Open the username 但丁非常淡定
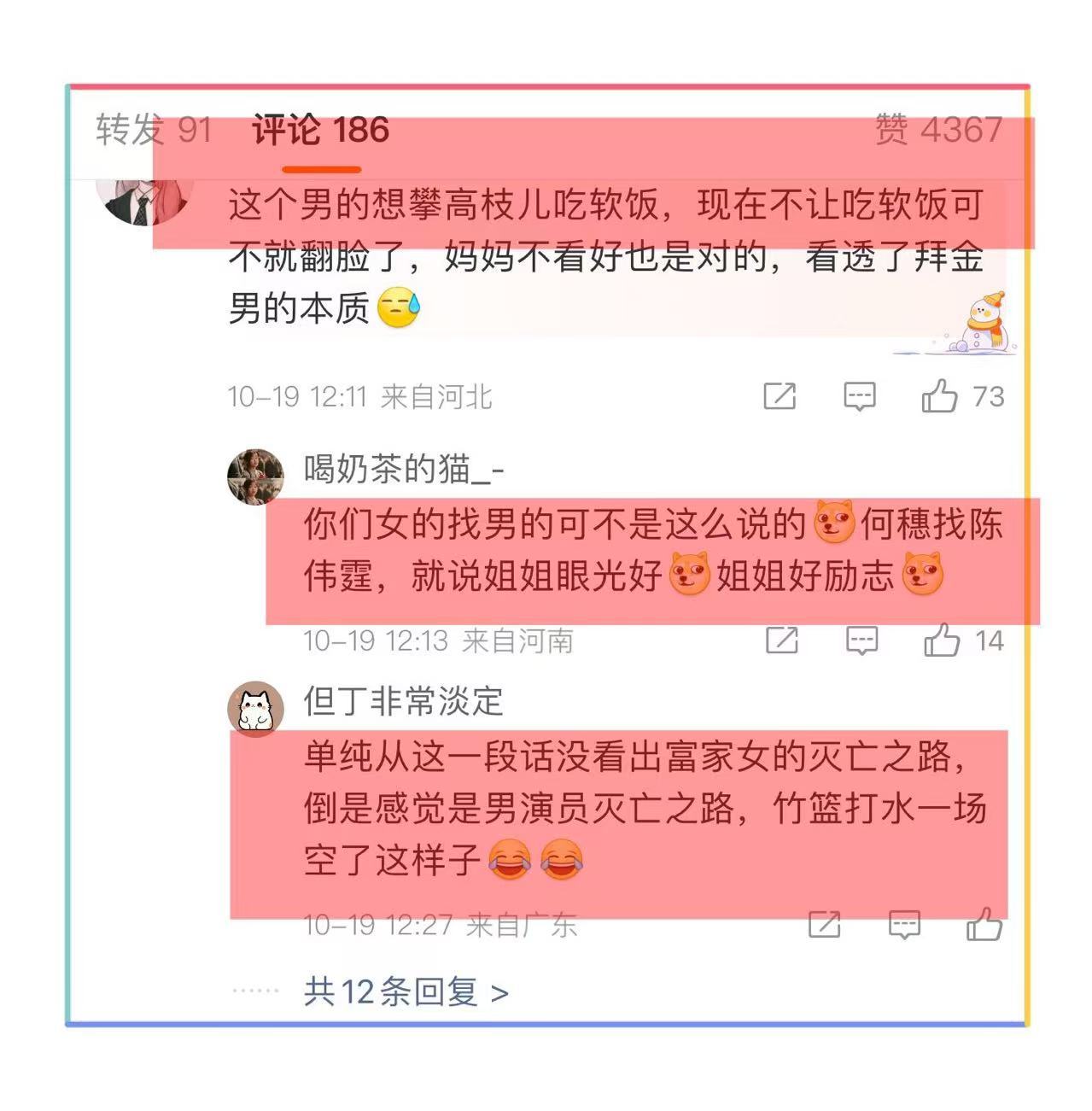The width and height of the screenshot is (1092, 1111). [x=404, y=701]
